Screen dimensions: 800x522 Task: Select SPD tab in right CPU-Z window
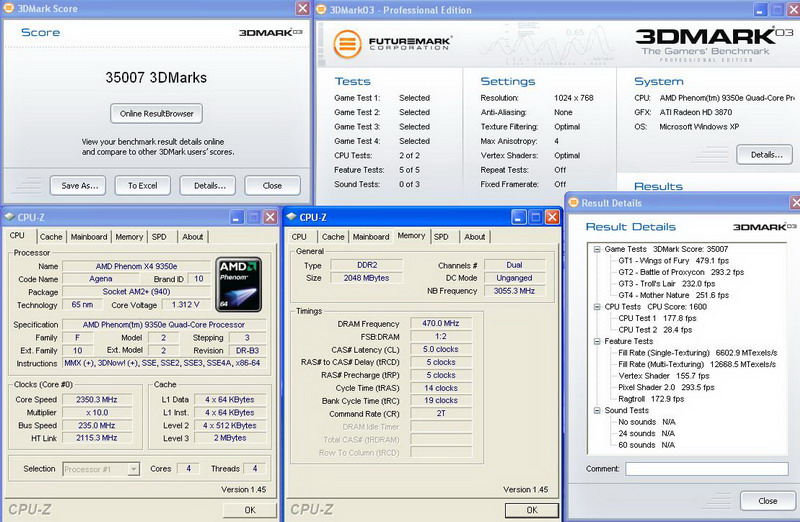(x=441, y=237)
